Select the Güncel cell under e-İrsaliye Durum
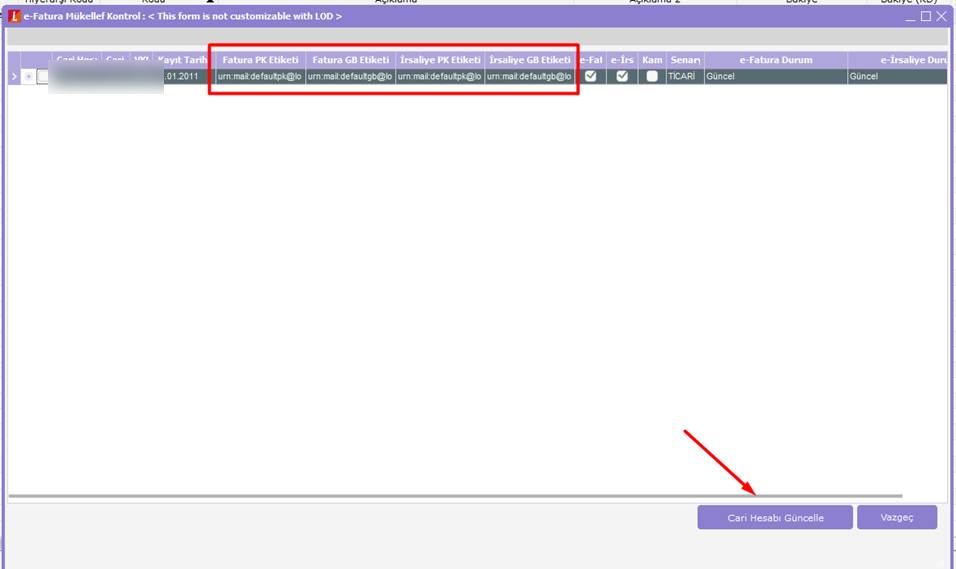 [x=898, y=76]
